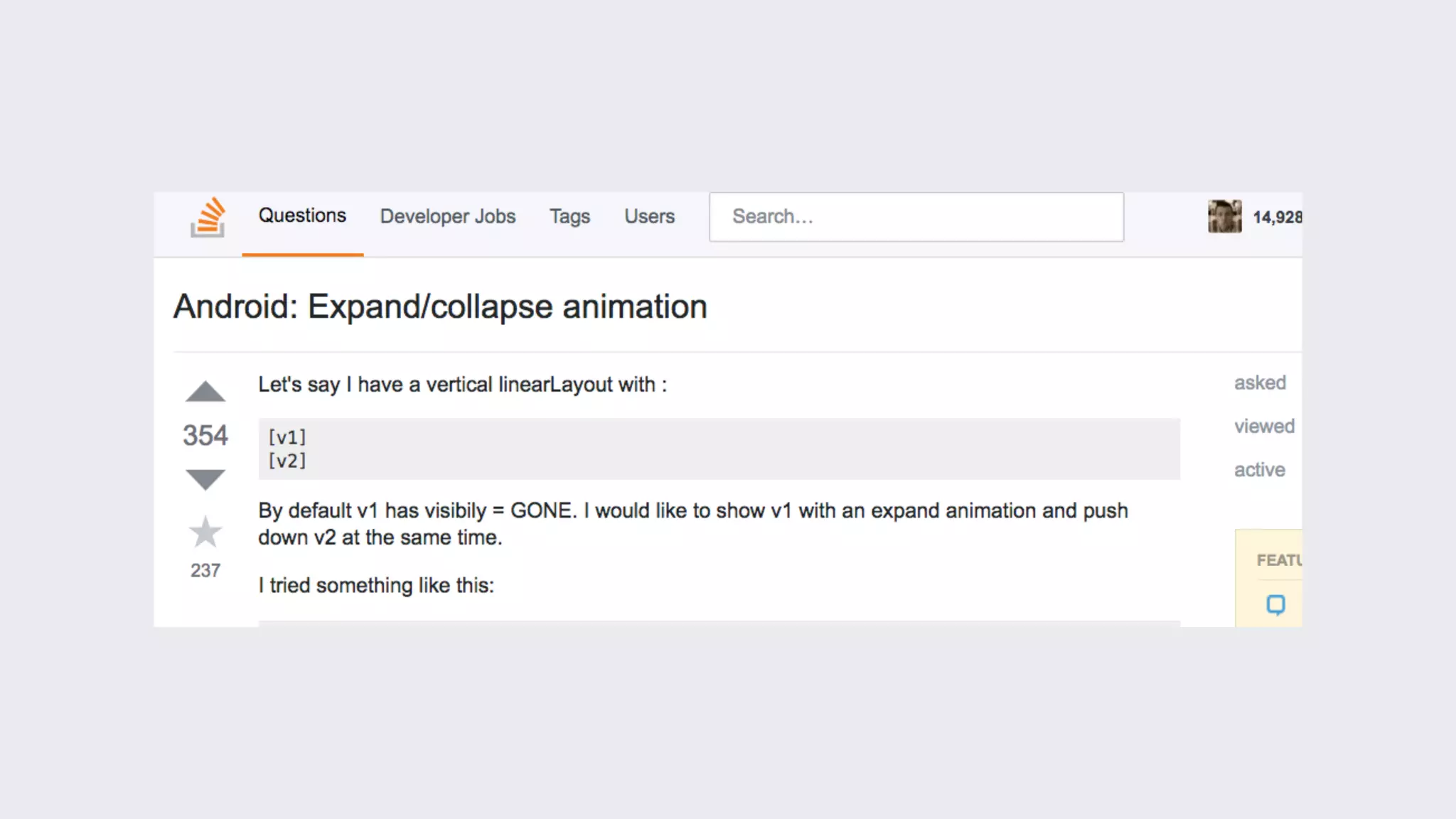The height and width of the screenshot is (819, 1456).
Task: Go to the Tags page
Action: [x=569, y=216]
